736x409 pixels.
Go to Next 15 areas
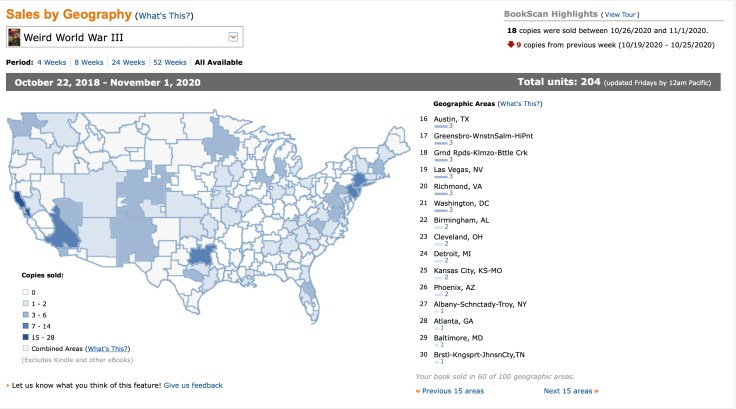click(x=569, y=390)
